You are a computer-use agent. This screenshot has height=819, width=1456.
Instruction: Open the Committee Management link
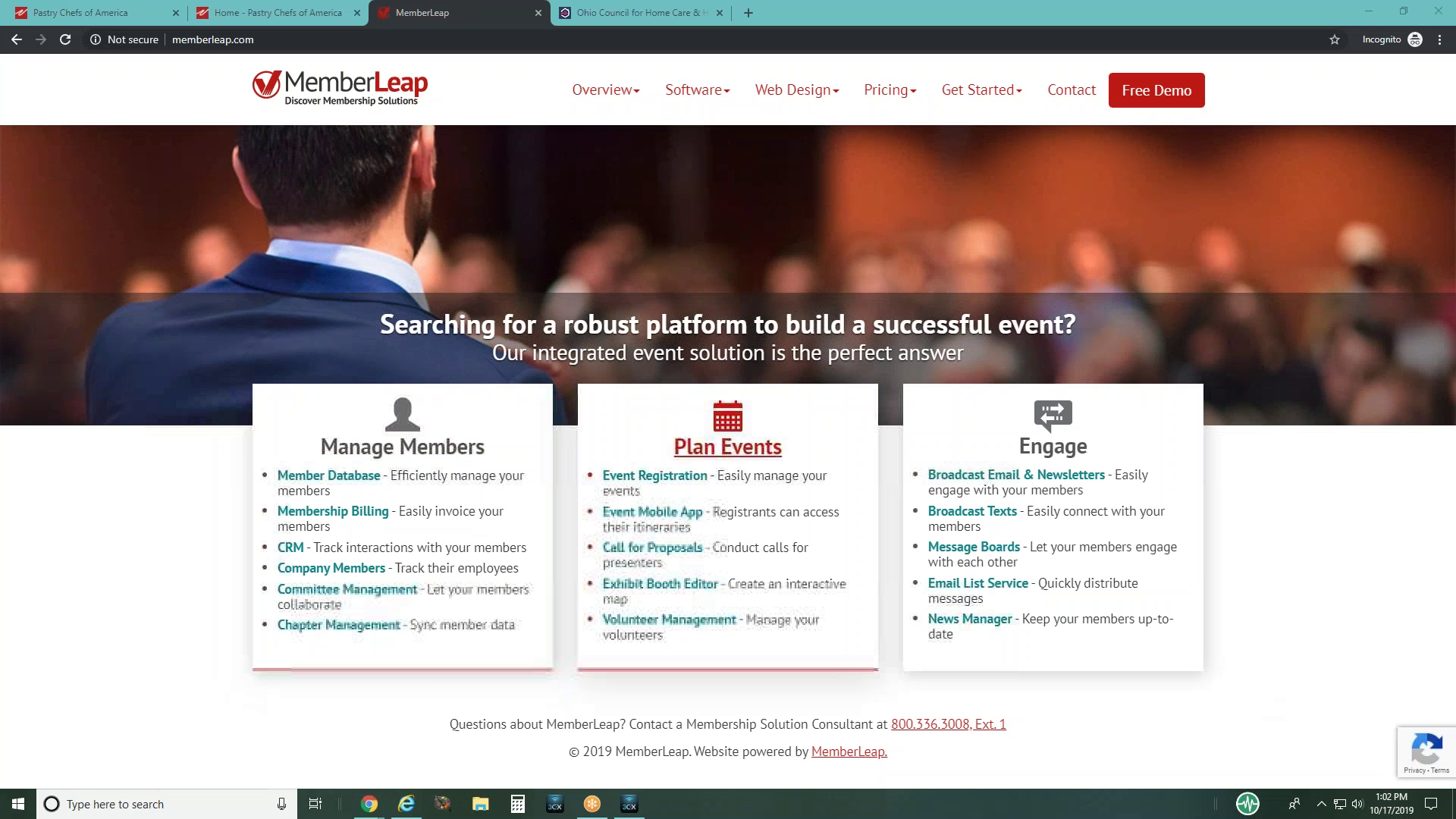tap(347, 589)
